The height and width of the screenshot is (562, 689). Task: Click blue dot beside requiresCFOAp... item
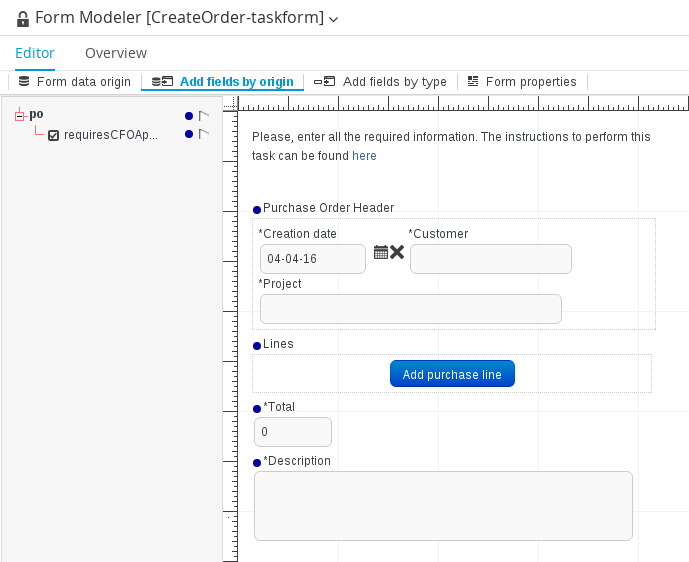click(189, 134)
